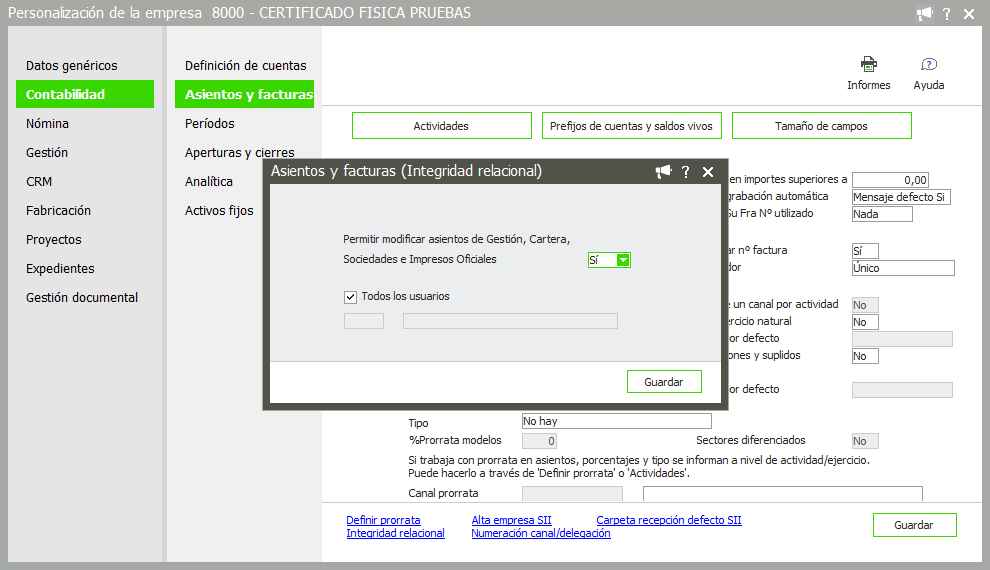Click the question mark in dialog title

coord(686,172)
